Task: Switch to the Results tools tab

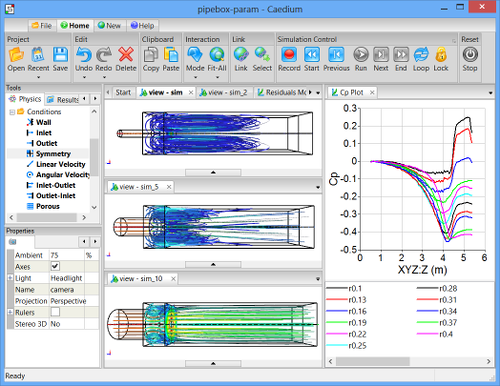Action: 63,100
